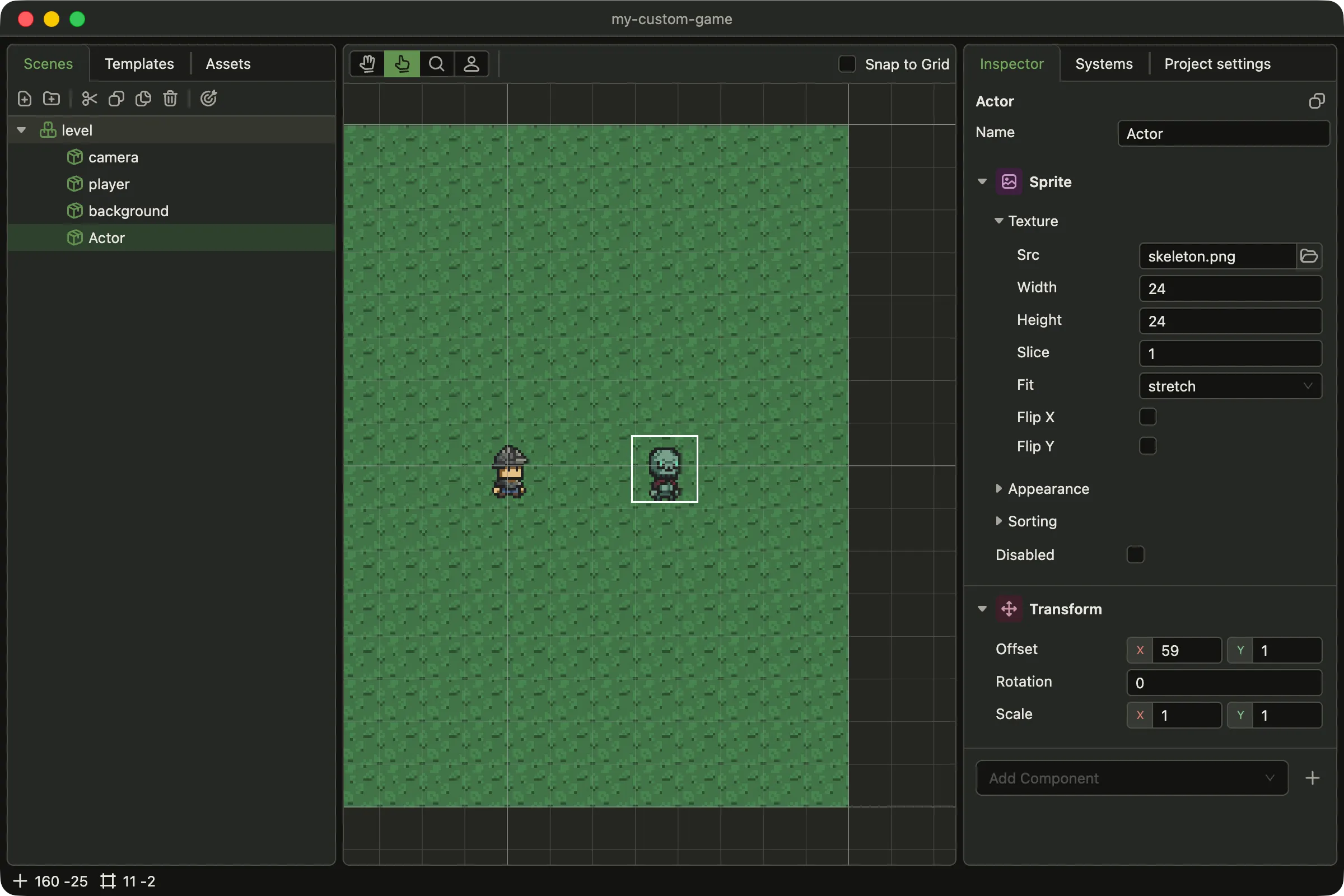This screenshot has height=896, width=1344.
Task: Expand the Appearance group
Action: click(x=999, y=488)
